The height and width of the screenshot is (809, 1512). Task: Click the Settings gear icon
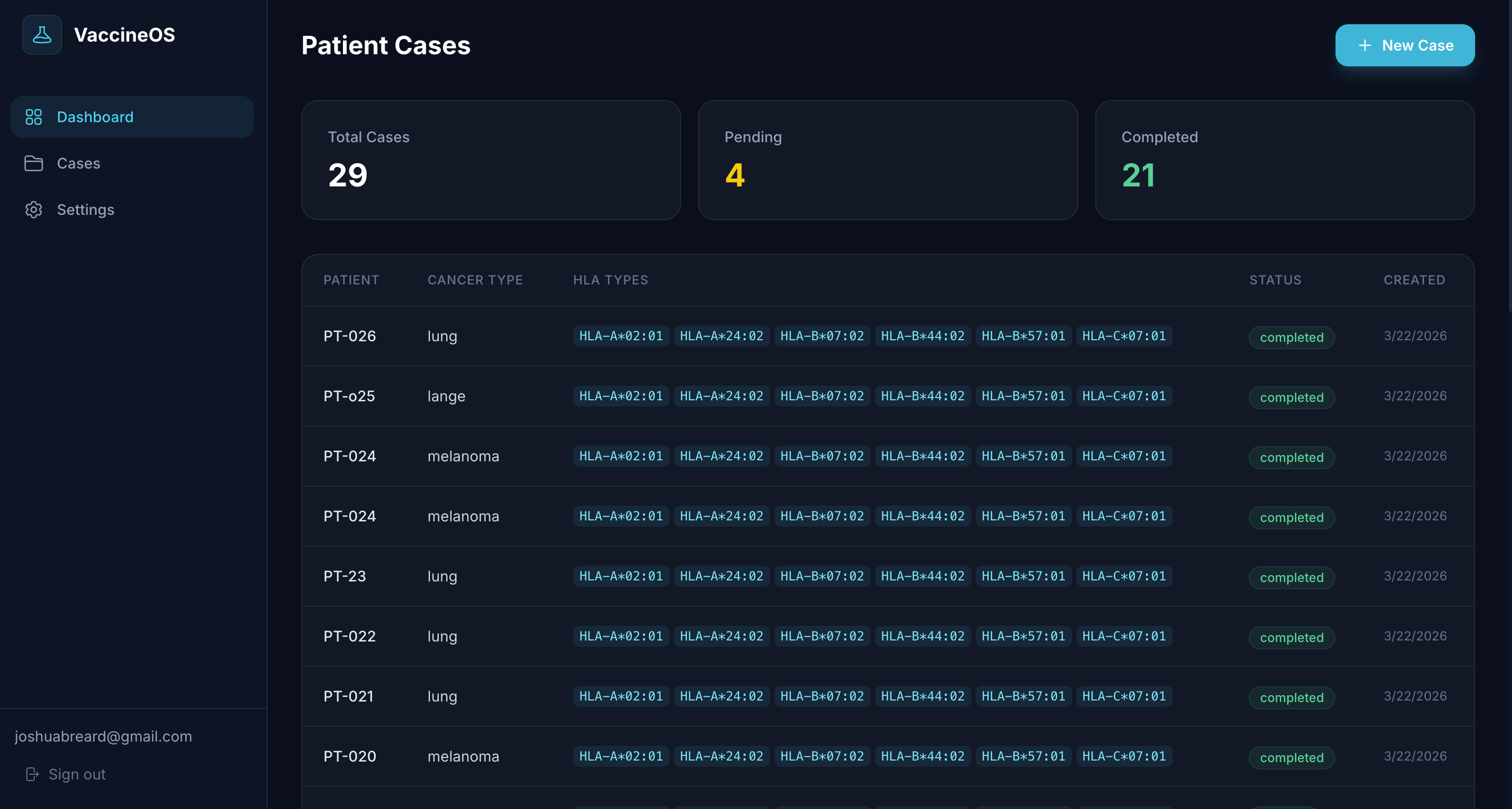tap(34, 210)
